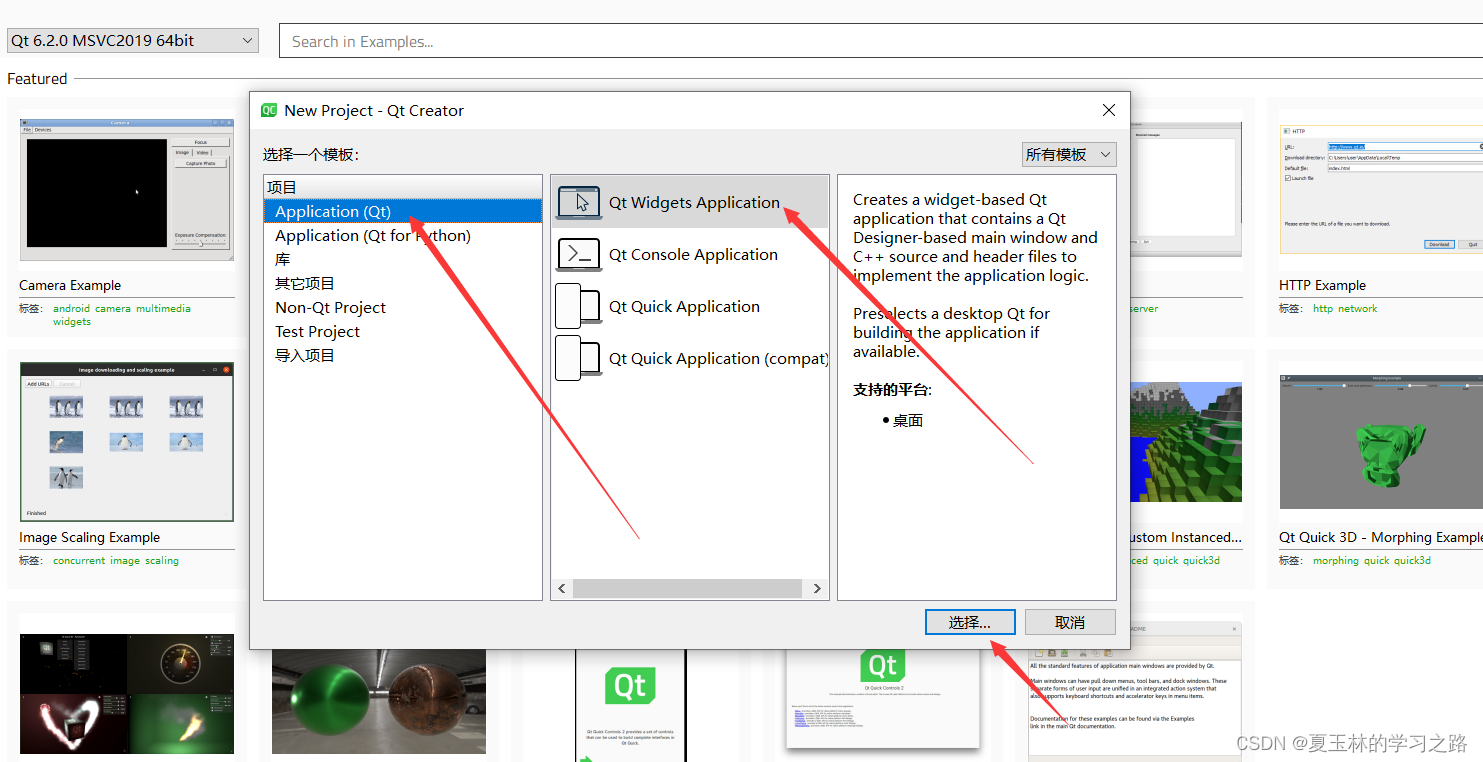Click the http tag under HTTP Example
The height and width of the screenshot is (762, 1483).
point(1323,309)
